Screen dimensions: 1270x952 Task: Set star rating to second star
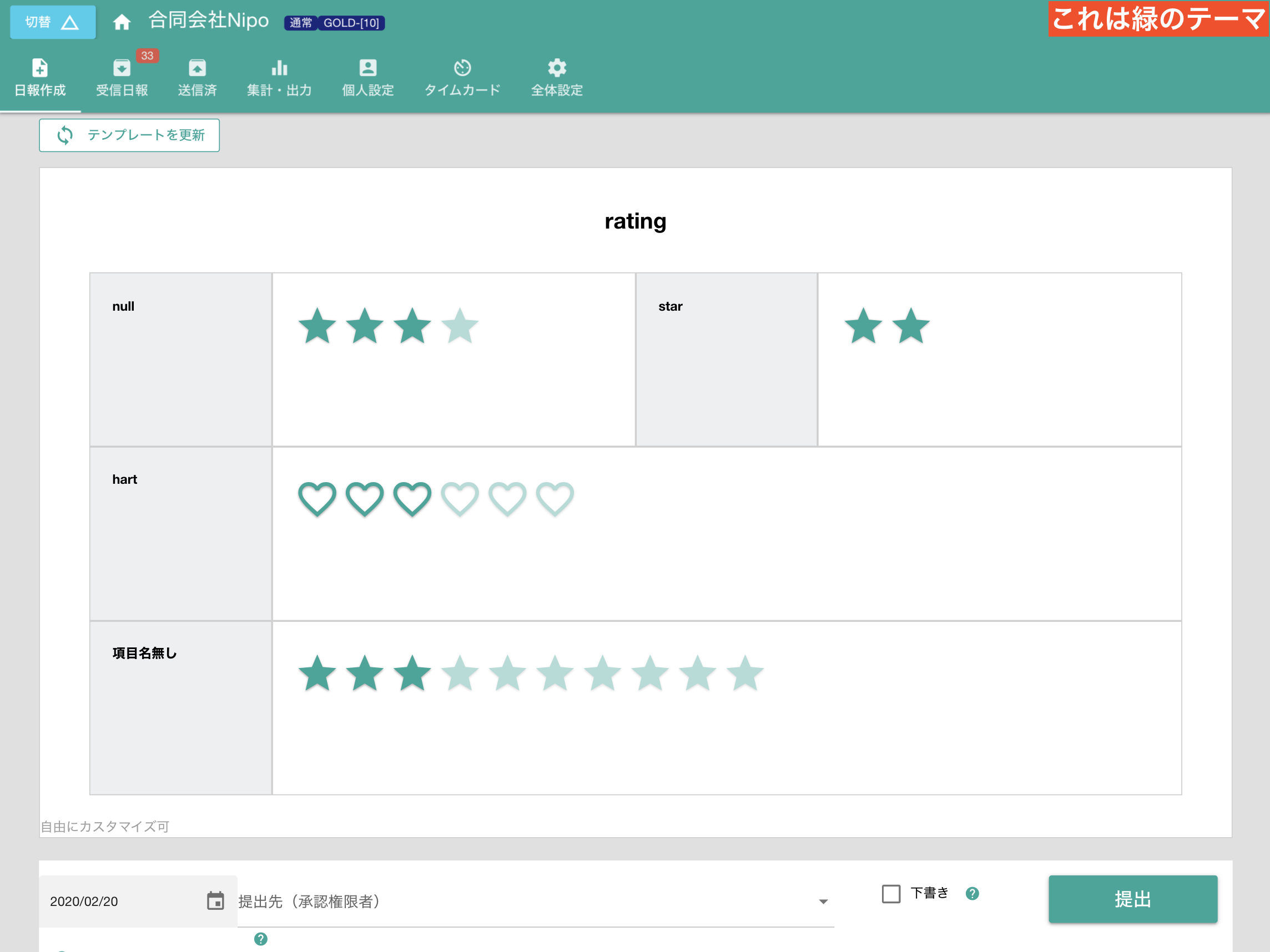coord(910,326)
